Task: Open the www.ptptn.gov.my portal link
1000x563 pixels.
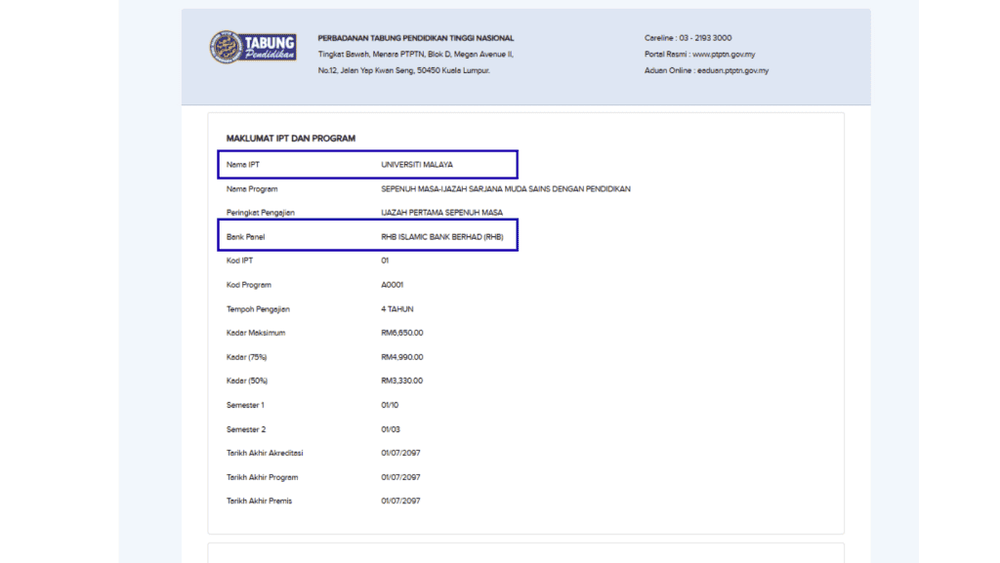Action: click(x=724, y=54)
